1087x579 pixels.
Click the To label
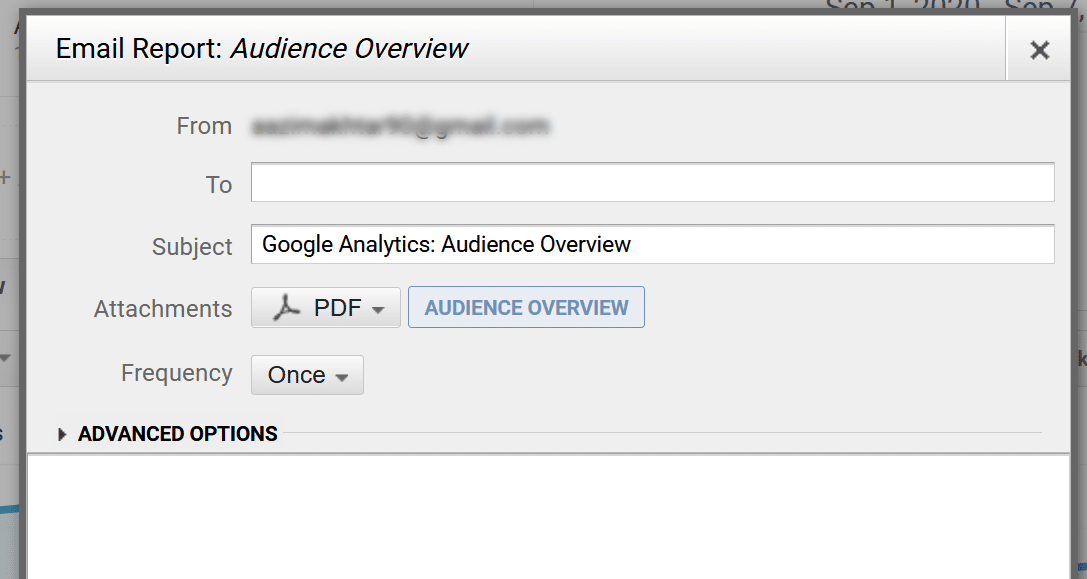219,185
